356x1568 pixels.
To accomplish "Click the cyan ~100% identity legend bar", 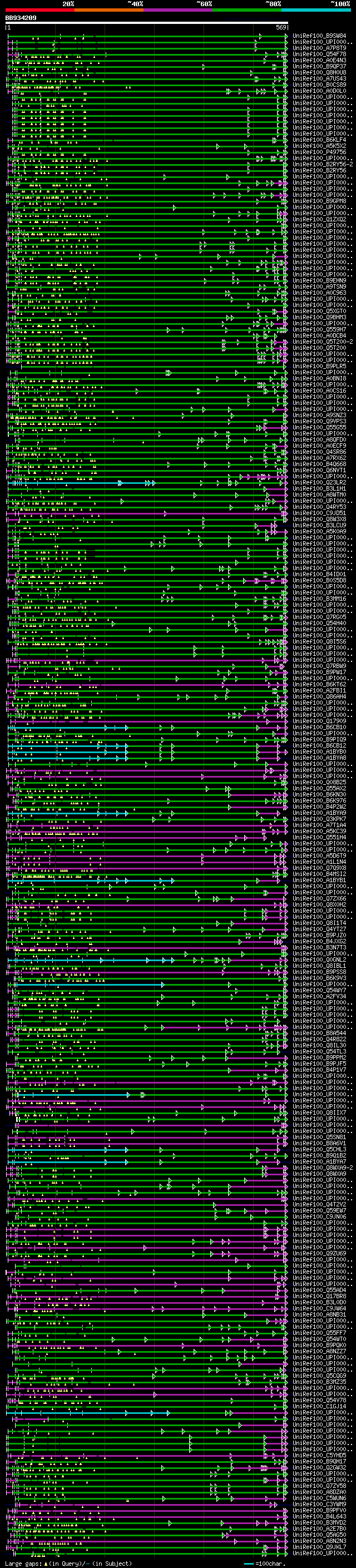I will [x=316, y=10].
